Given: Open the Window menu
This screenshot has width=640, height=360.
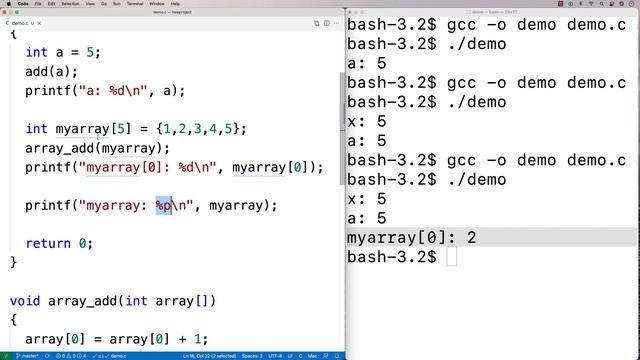Looking at the screenshot, I should click(157, 4).
